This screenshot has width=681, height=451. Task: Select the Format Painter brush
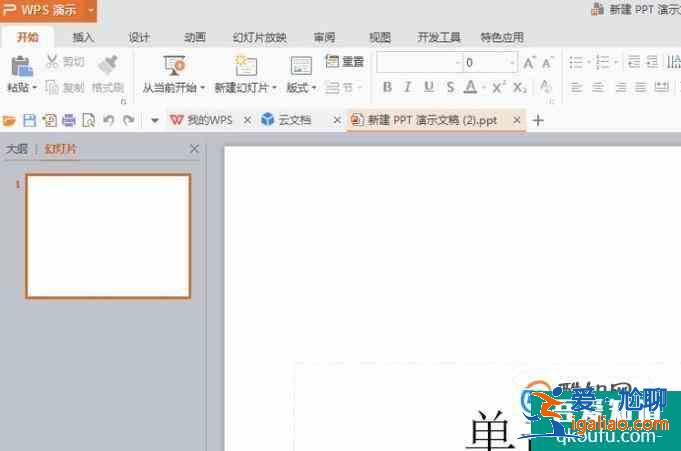(108, 65)
